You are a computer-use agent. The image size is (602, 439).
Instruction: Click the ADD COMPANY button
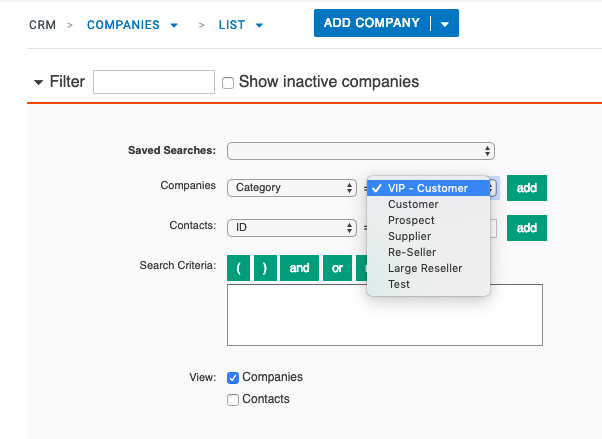tap(373, 23)
